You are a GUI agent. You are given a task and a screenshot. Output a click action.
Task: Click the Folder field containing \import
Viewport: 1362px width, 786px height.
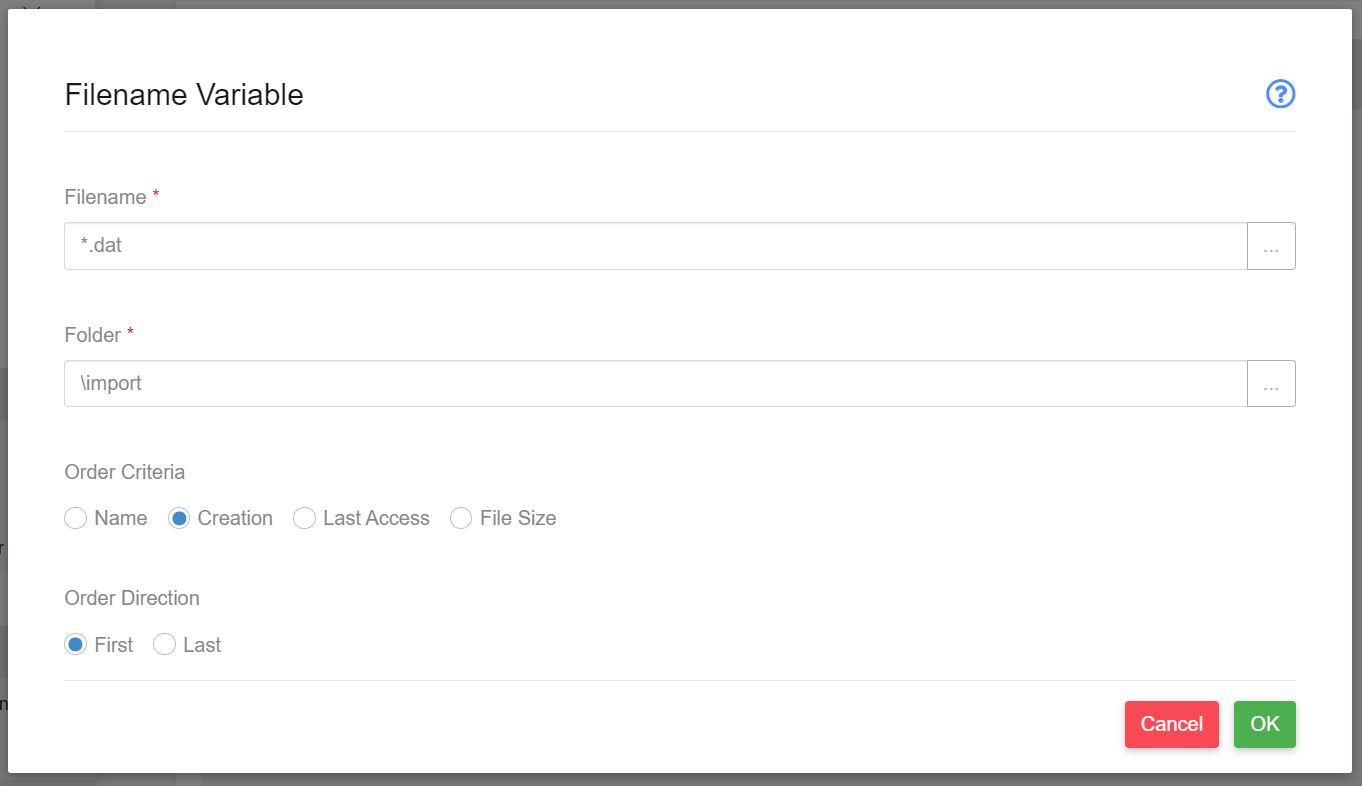tap(656, 384)
